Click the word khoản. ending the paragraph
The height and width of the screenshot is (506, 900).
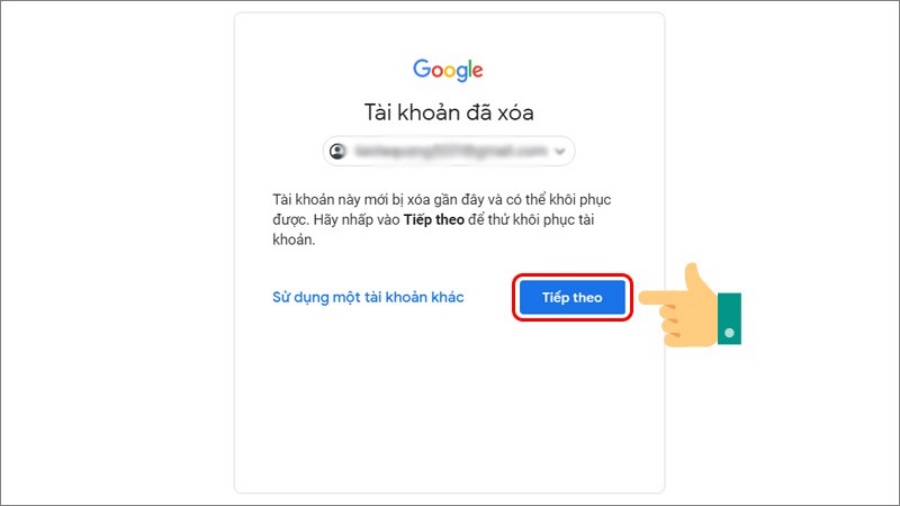click(293, 240)
